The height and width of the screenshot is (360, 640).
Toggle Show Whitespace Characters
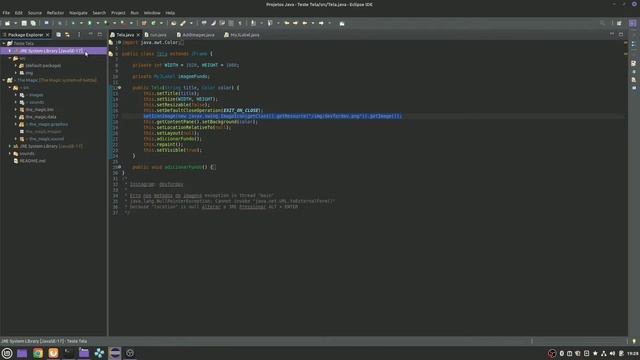click(x=240, y=23)
